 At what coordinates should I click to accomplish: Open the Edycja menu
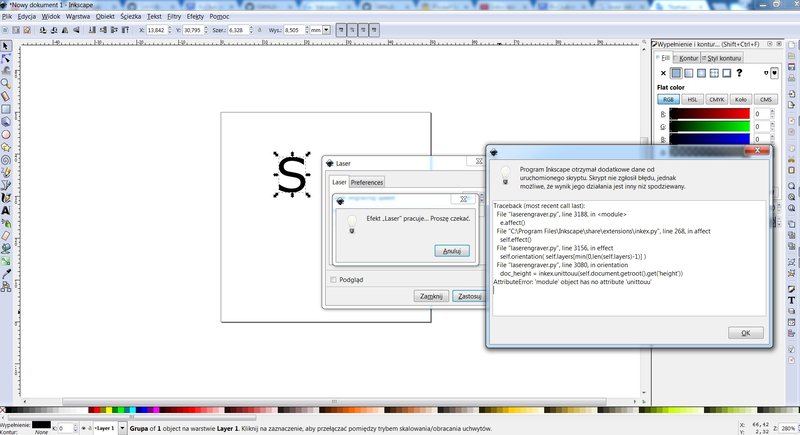(27, 16)
